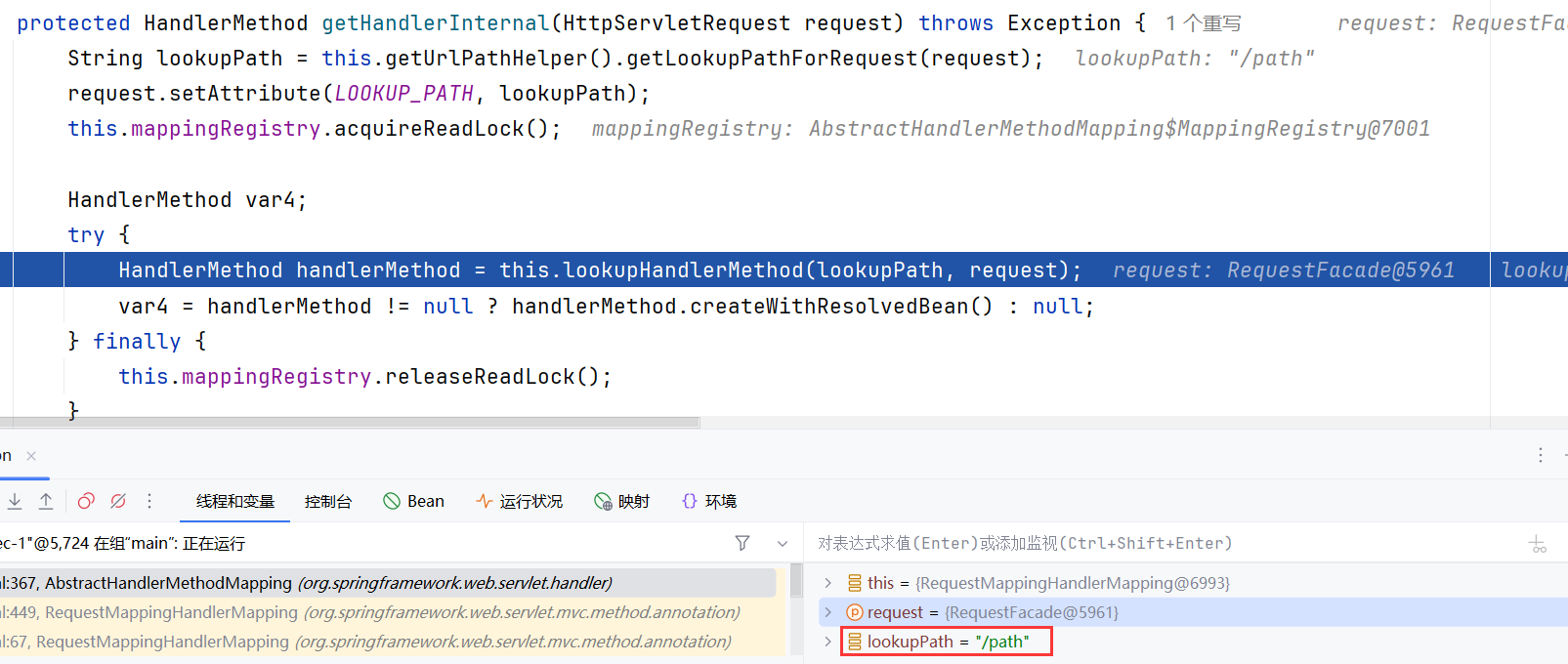Toggle Mute Breakpoints icon
Screen dimensions: 1568x664
click(x=118, y=501)
